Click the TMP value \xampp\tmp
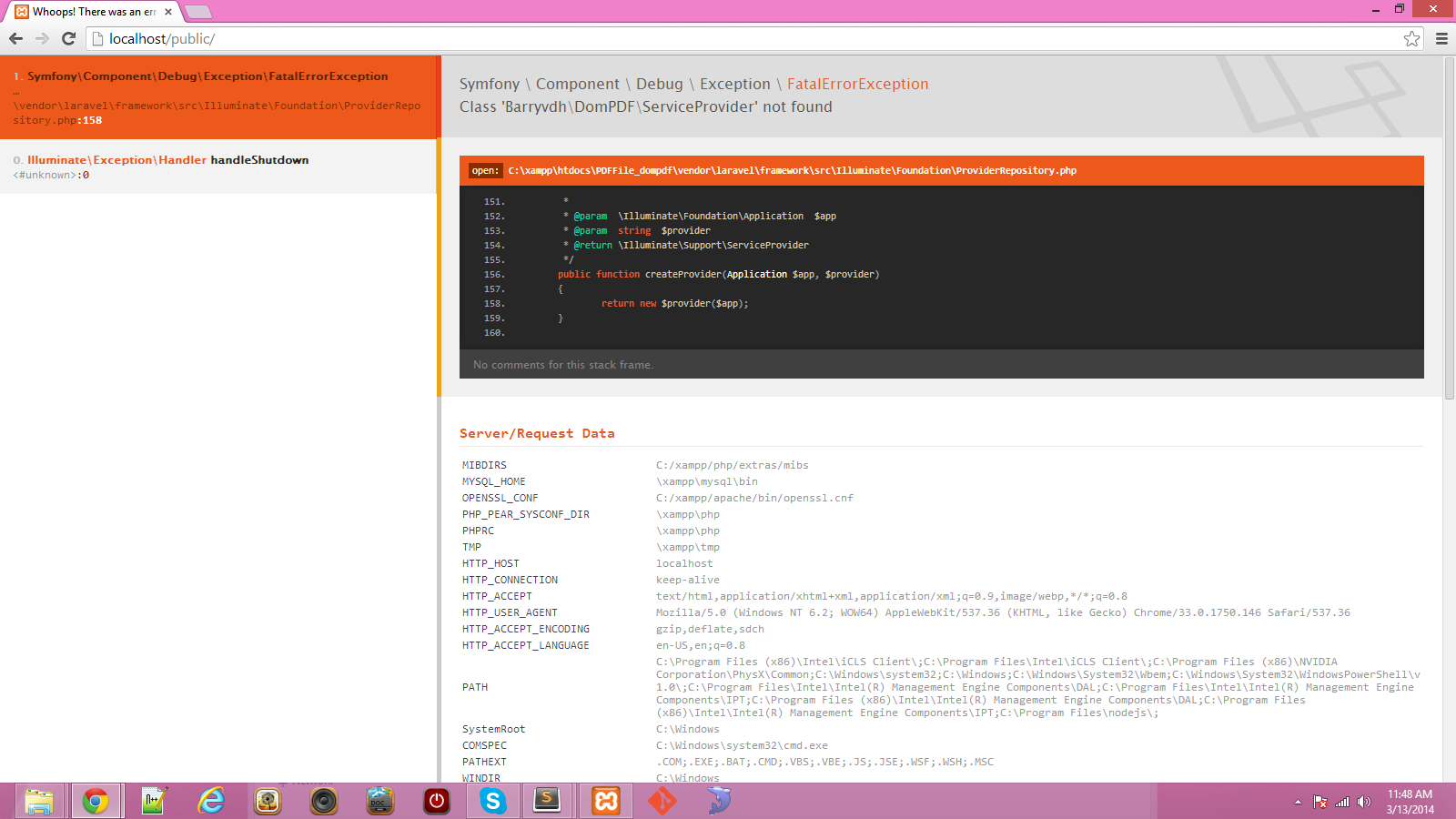 tap(688, 547)
